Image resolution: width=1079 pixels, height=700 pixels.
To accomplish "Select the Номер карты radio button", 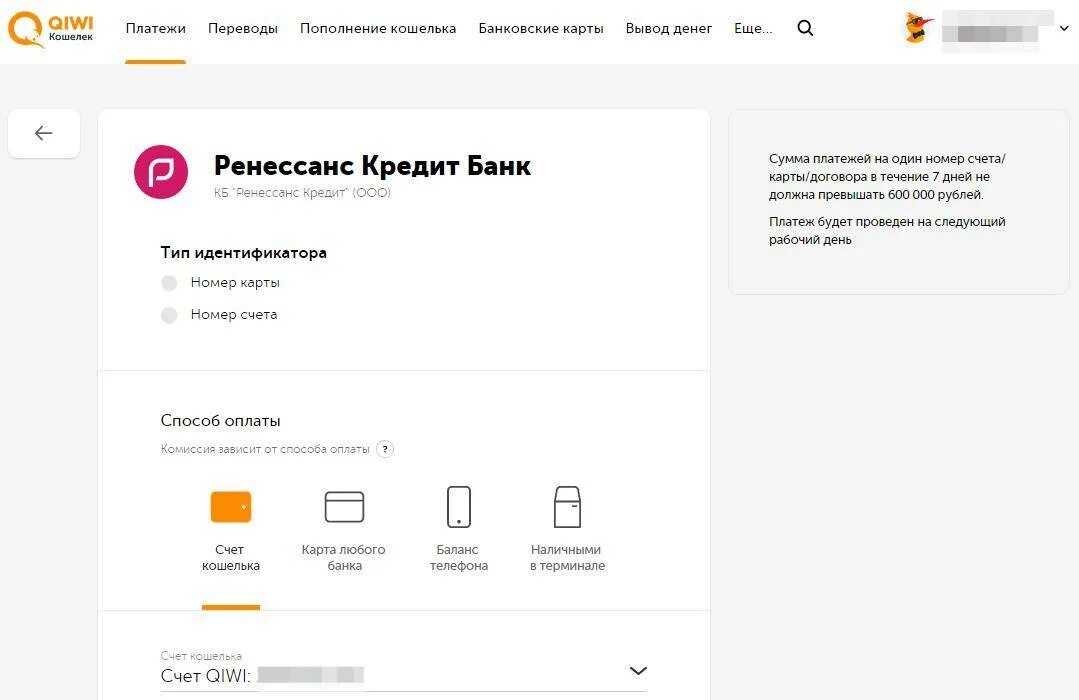I will (x=169, y=283).
